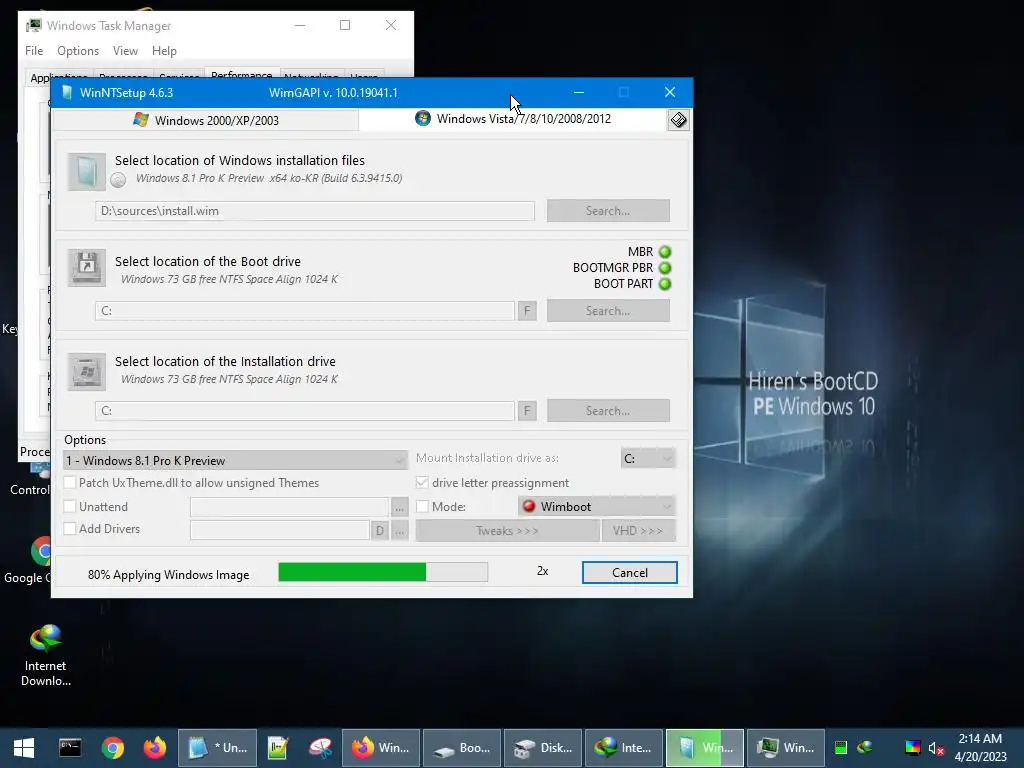Image resolution: width=1024 pixels, height=768 pixels.
Task: Click the 2x speed indicator
Action: point(543,571)
